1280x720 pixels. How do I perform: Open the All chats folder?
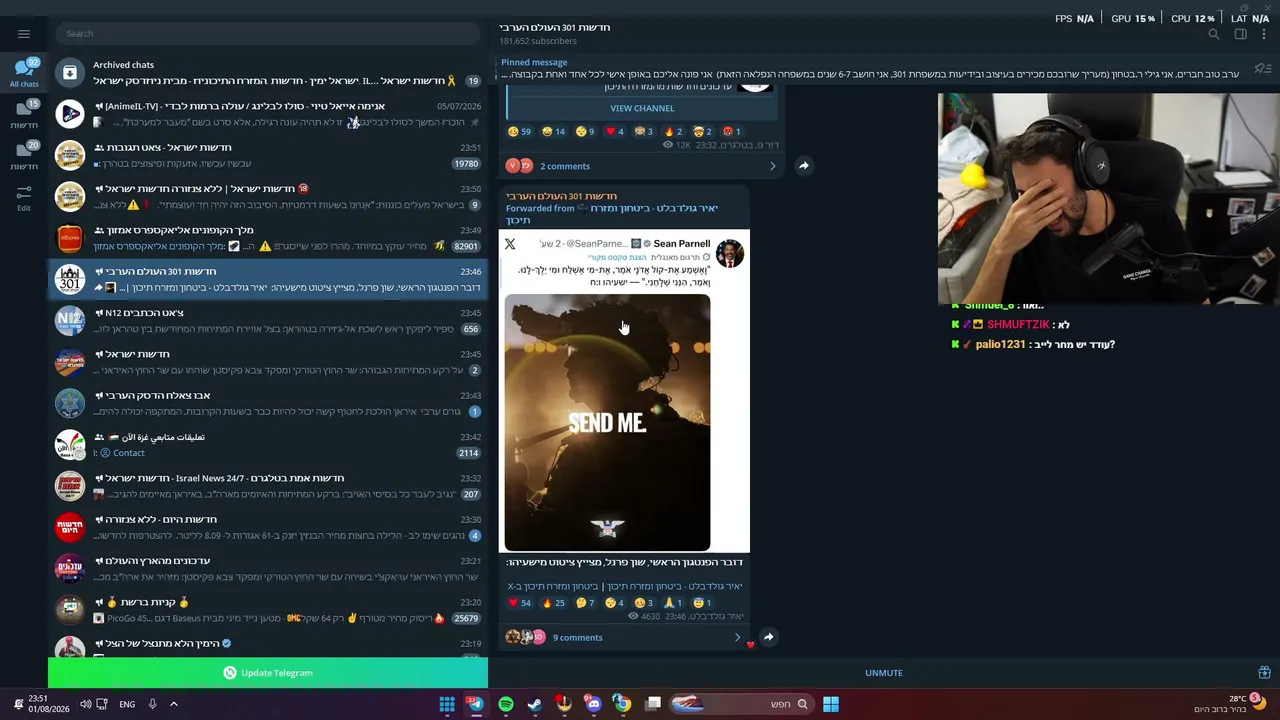[24, 72]
